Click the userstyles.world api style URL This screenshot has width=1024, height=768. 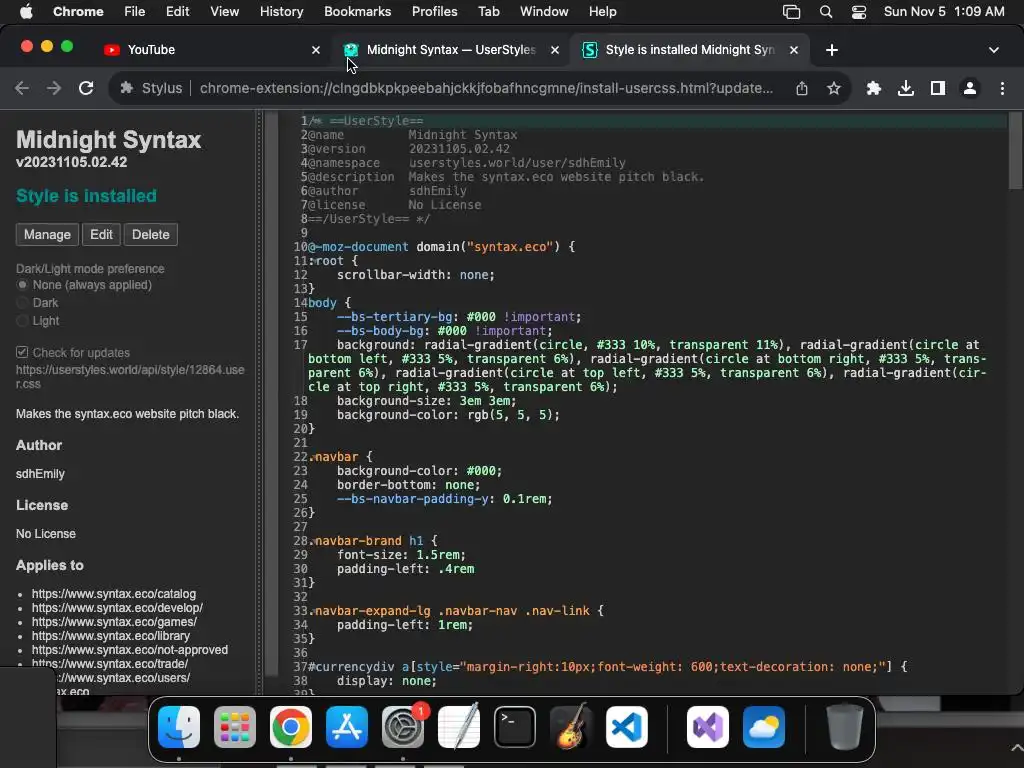point(130,377)
